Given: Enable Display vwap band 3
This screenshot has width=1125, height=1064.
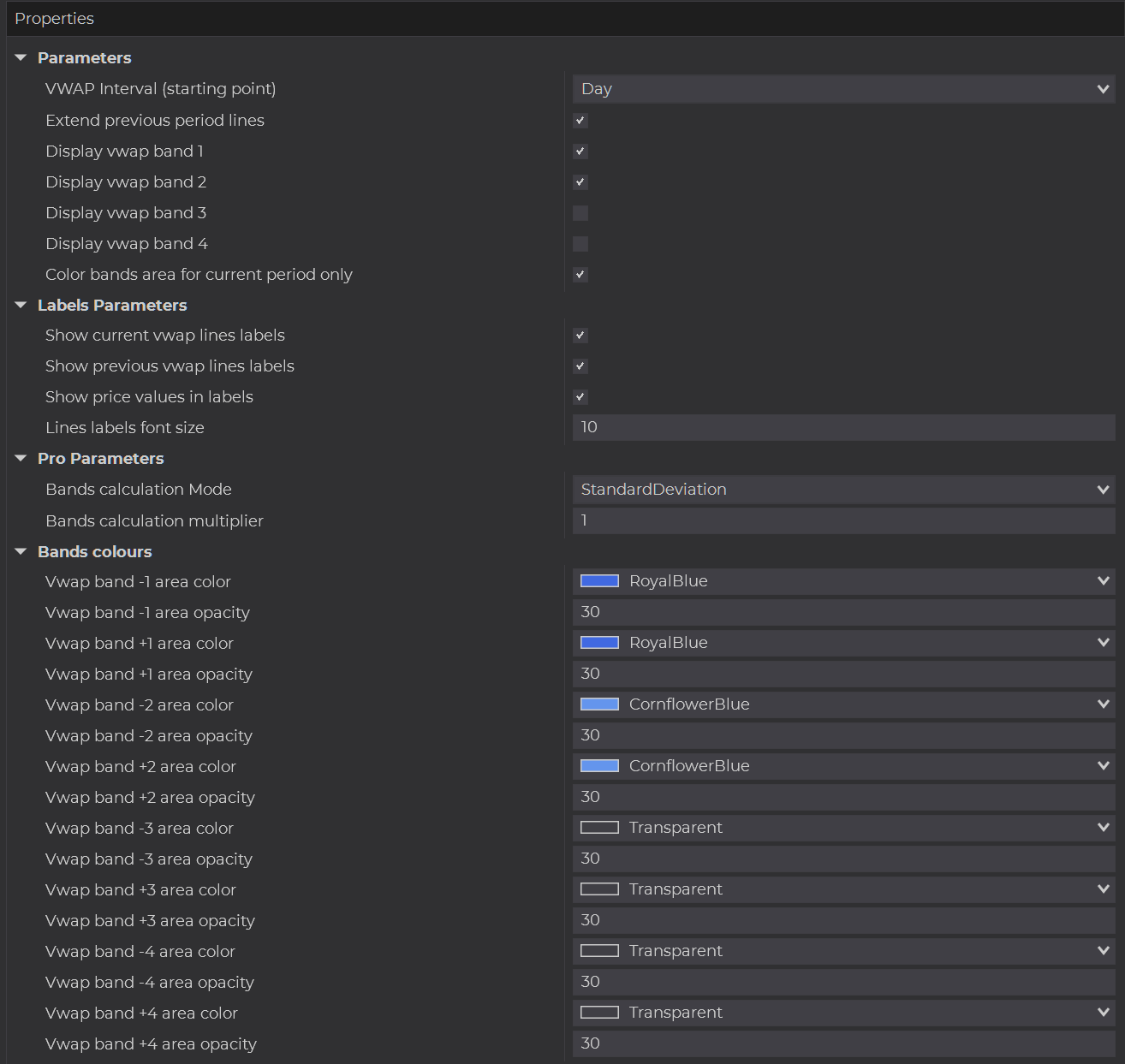Looking at the screenshot, I should point(580,213).
